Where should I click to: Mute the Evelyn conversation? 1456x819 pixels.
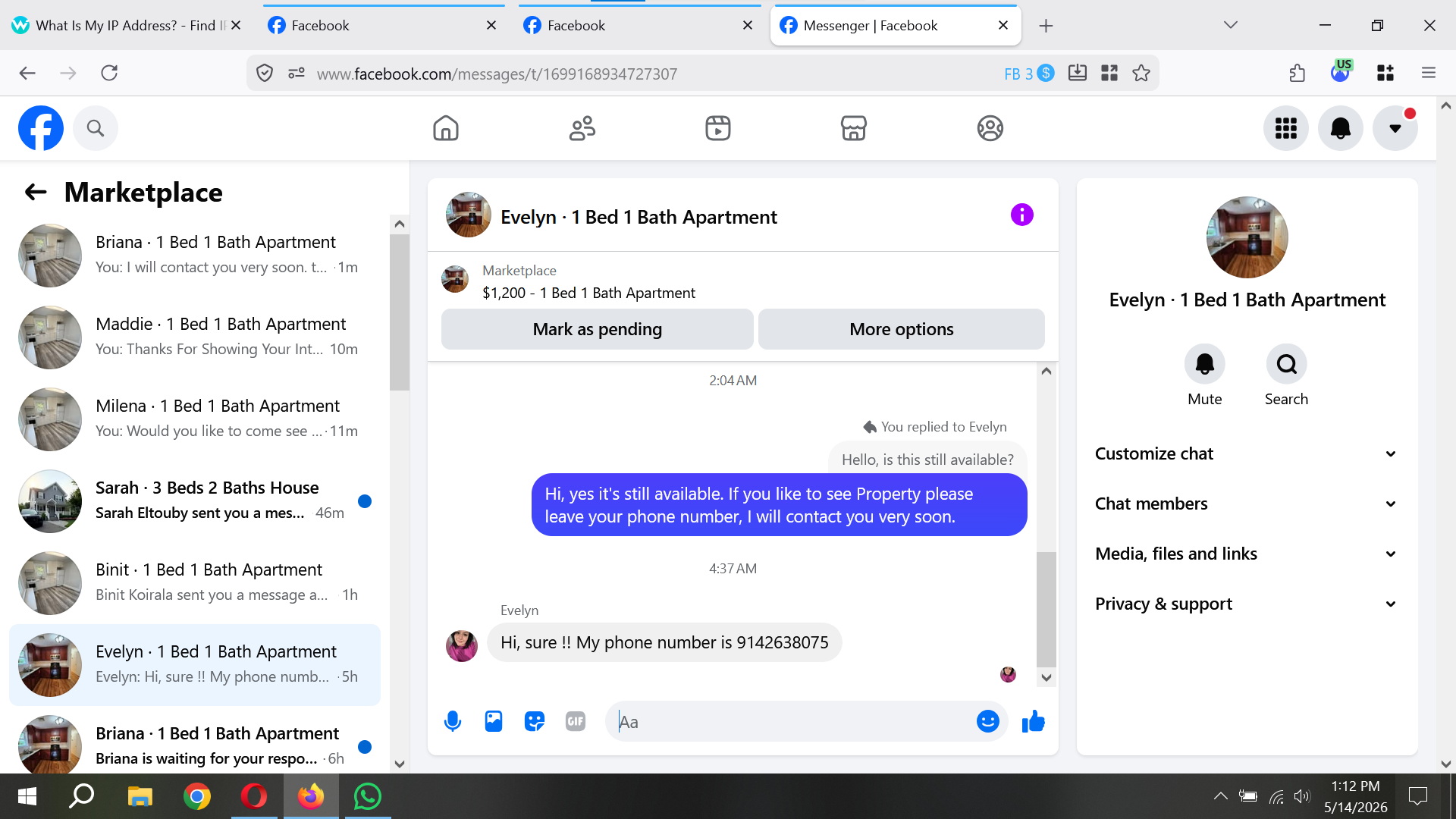click(x=1205, y=365)
